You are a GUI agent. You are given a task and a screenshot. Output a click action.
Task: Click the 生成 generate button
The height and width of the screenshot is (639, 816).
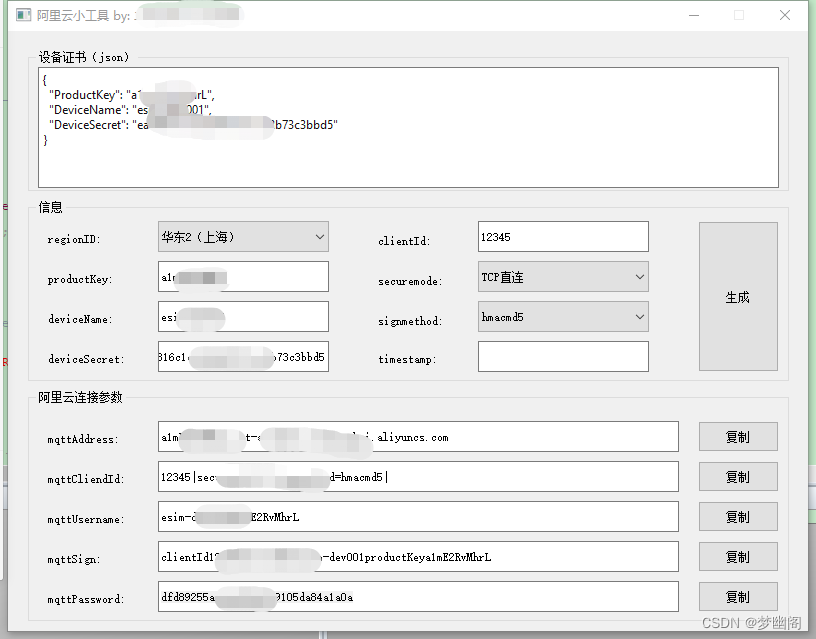738,297
